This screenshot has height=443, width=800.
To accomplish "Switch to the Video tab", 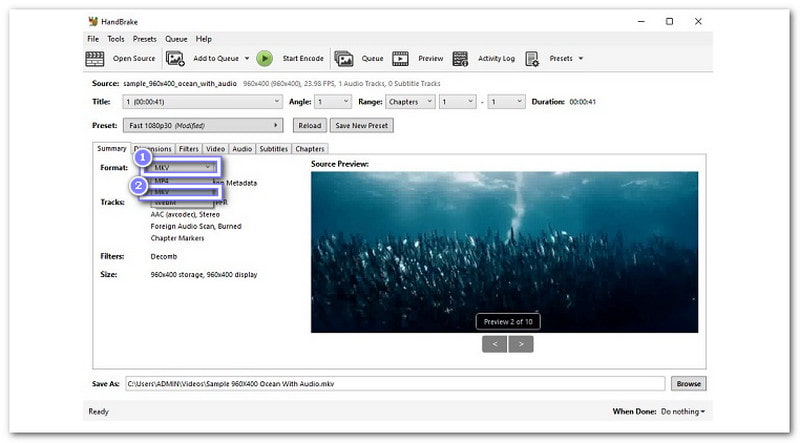I will [x=215, y=149].
